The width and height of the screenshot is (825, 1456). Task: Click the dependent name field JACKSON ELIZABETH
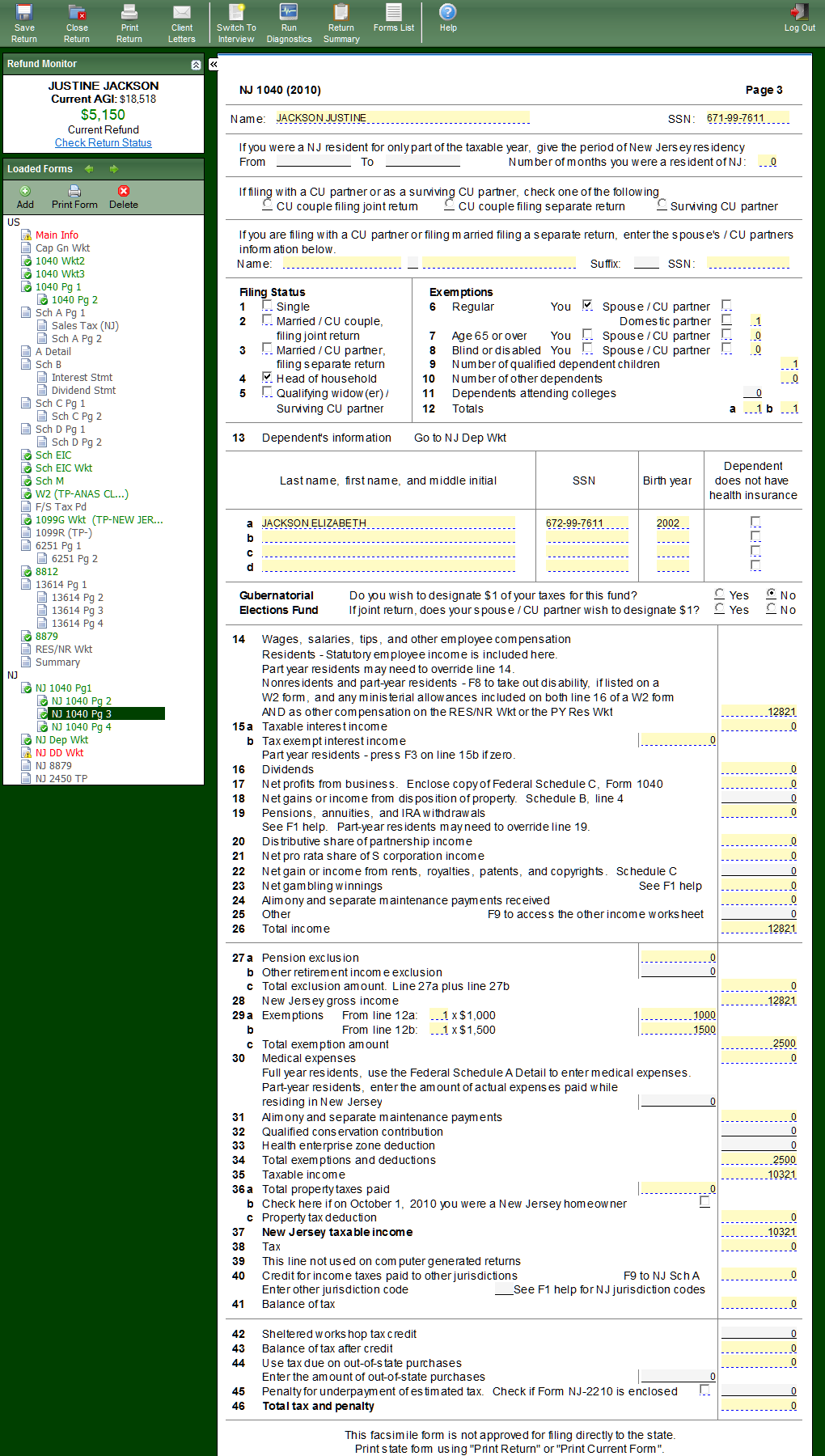pos(388,523)
